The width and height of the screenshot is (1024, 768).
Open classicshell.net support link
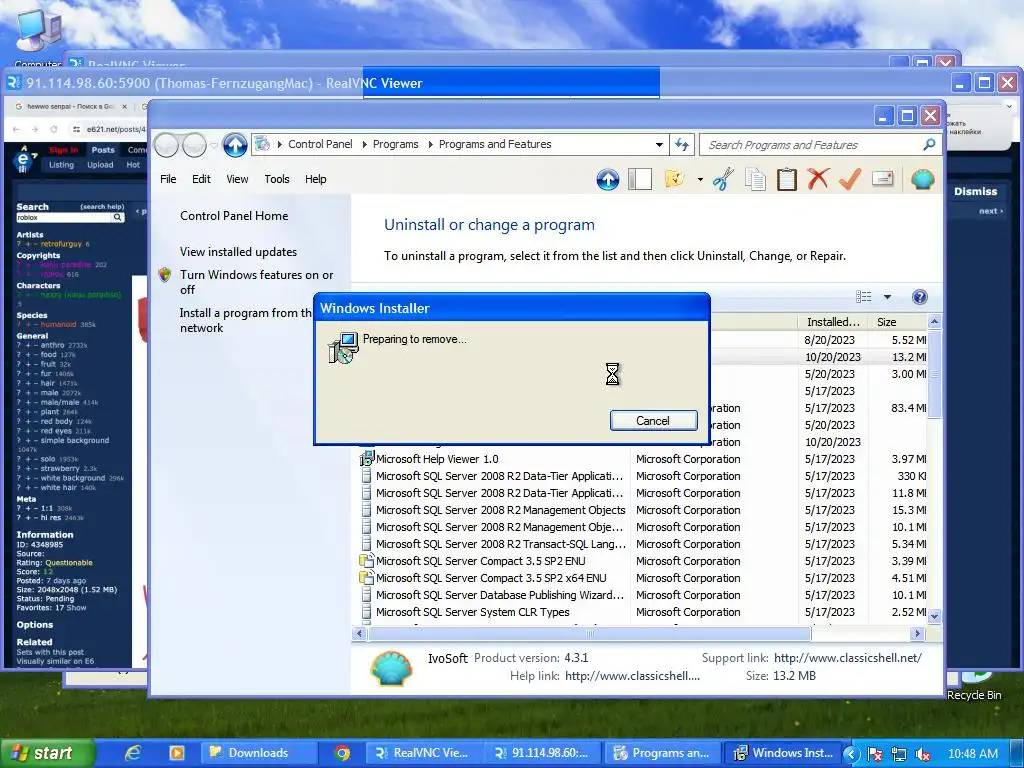[848, 658]
